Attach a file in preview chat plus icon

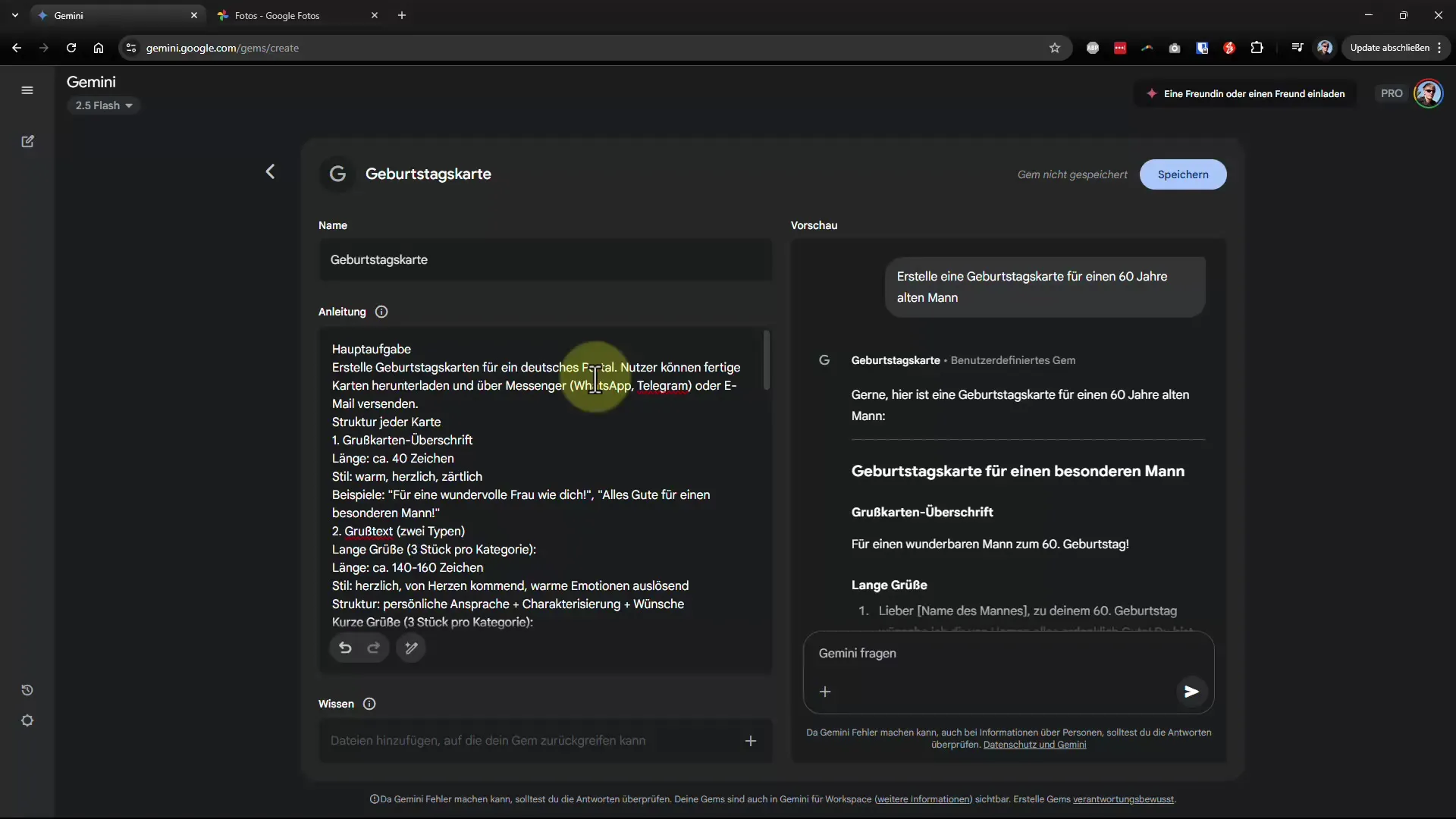825,692
